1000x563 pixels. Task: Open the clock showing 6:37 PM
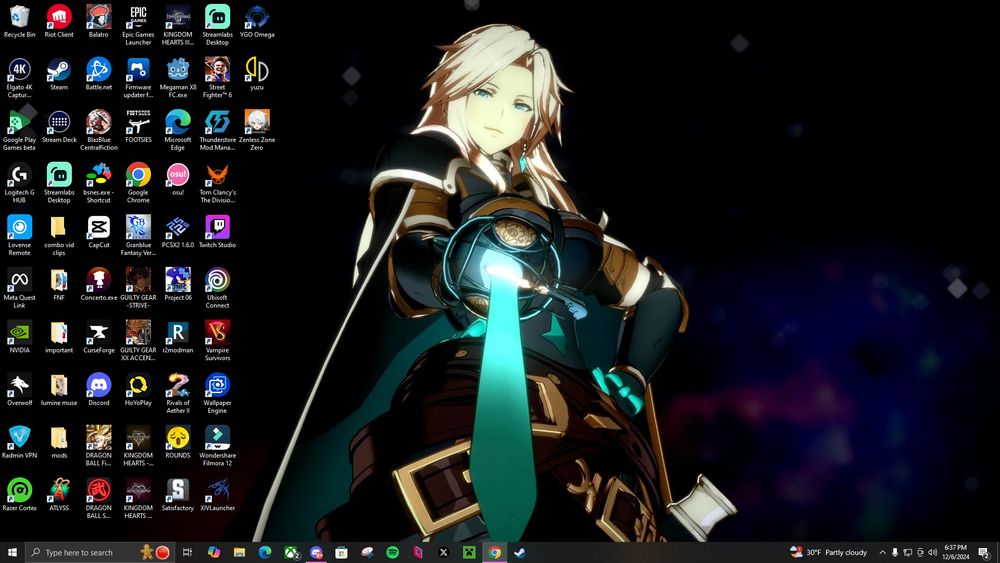(955, 552)
